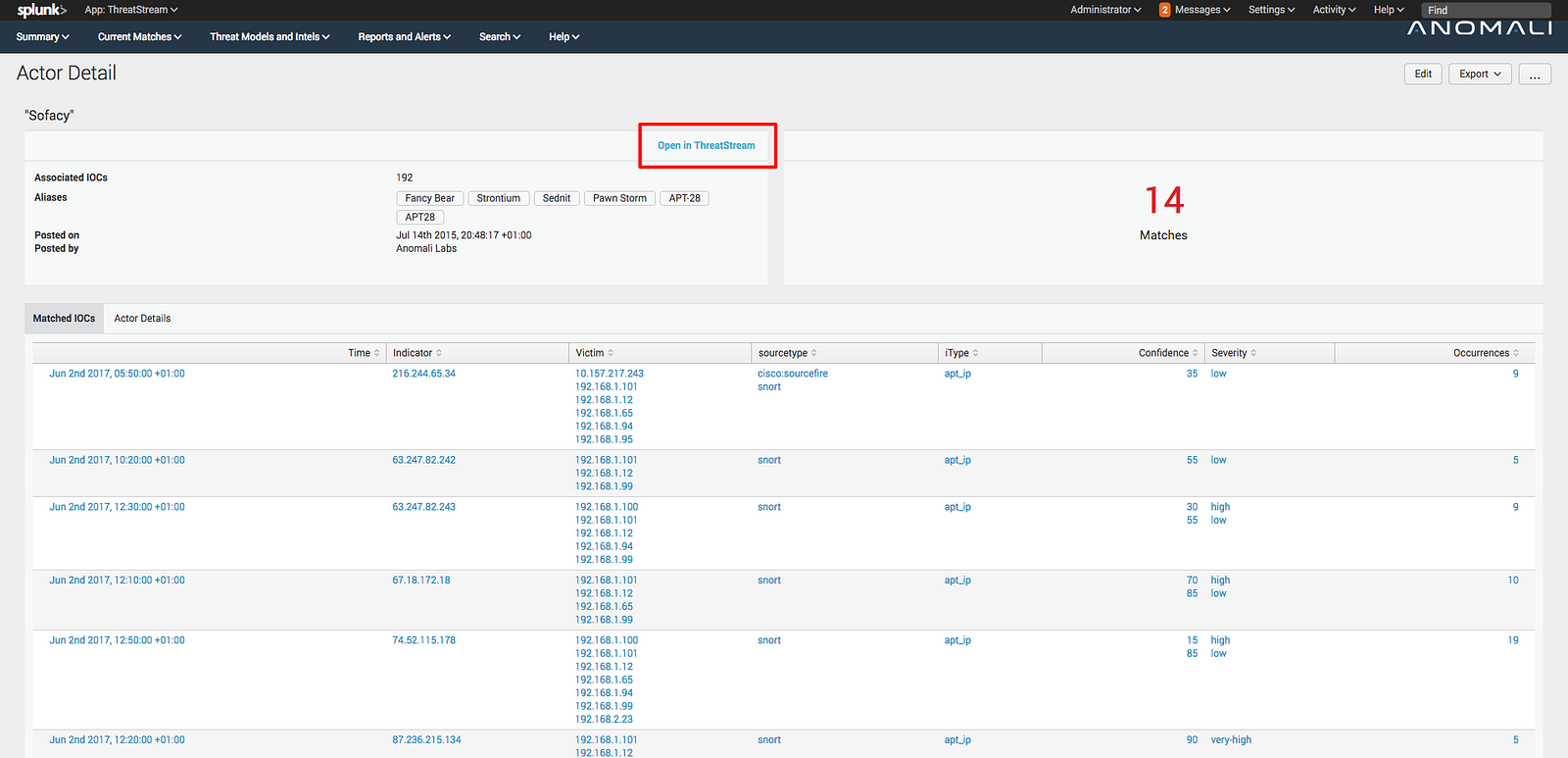Image resolution: width=1568 pixels, height=758 pixels.
Task: Open the App: ThreatStream dropdown
Action: 131,10
